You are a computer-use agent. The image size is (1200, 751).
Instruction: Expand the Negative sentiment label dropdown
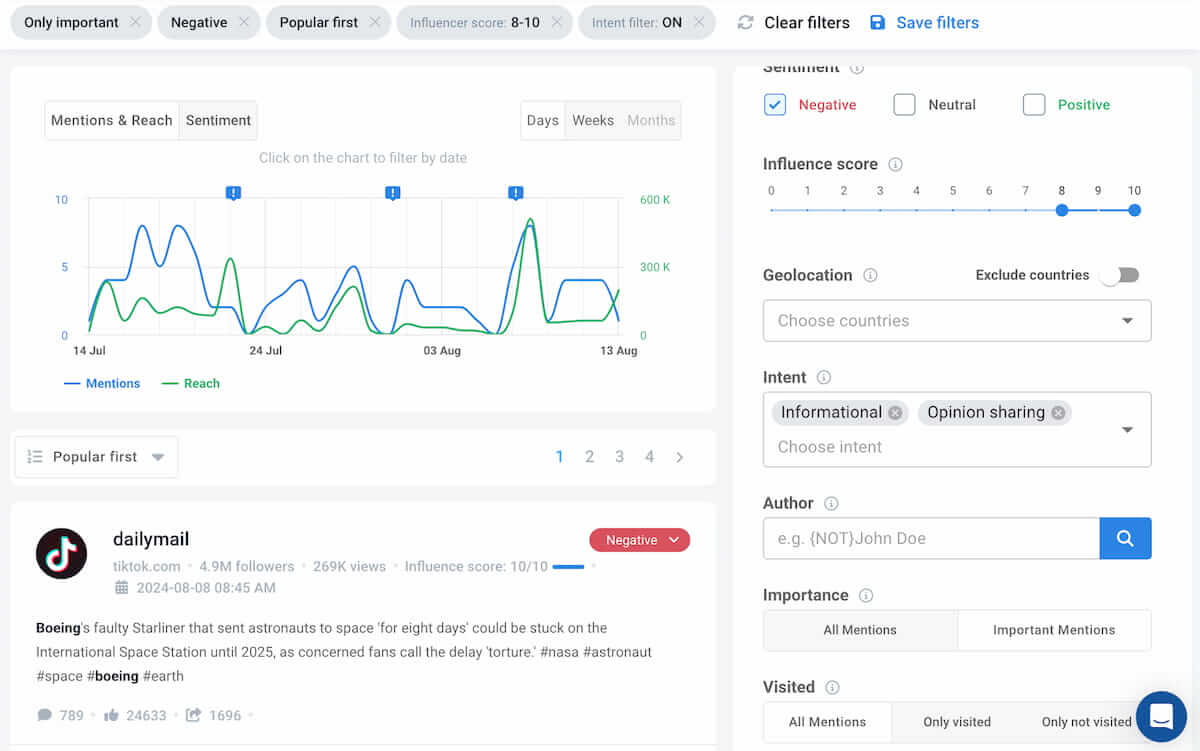point(674,540)
